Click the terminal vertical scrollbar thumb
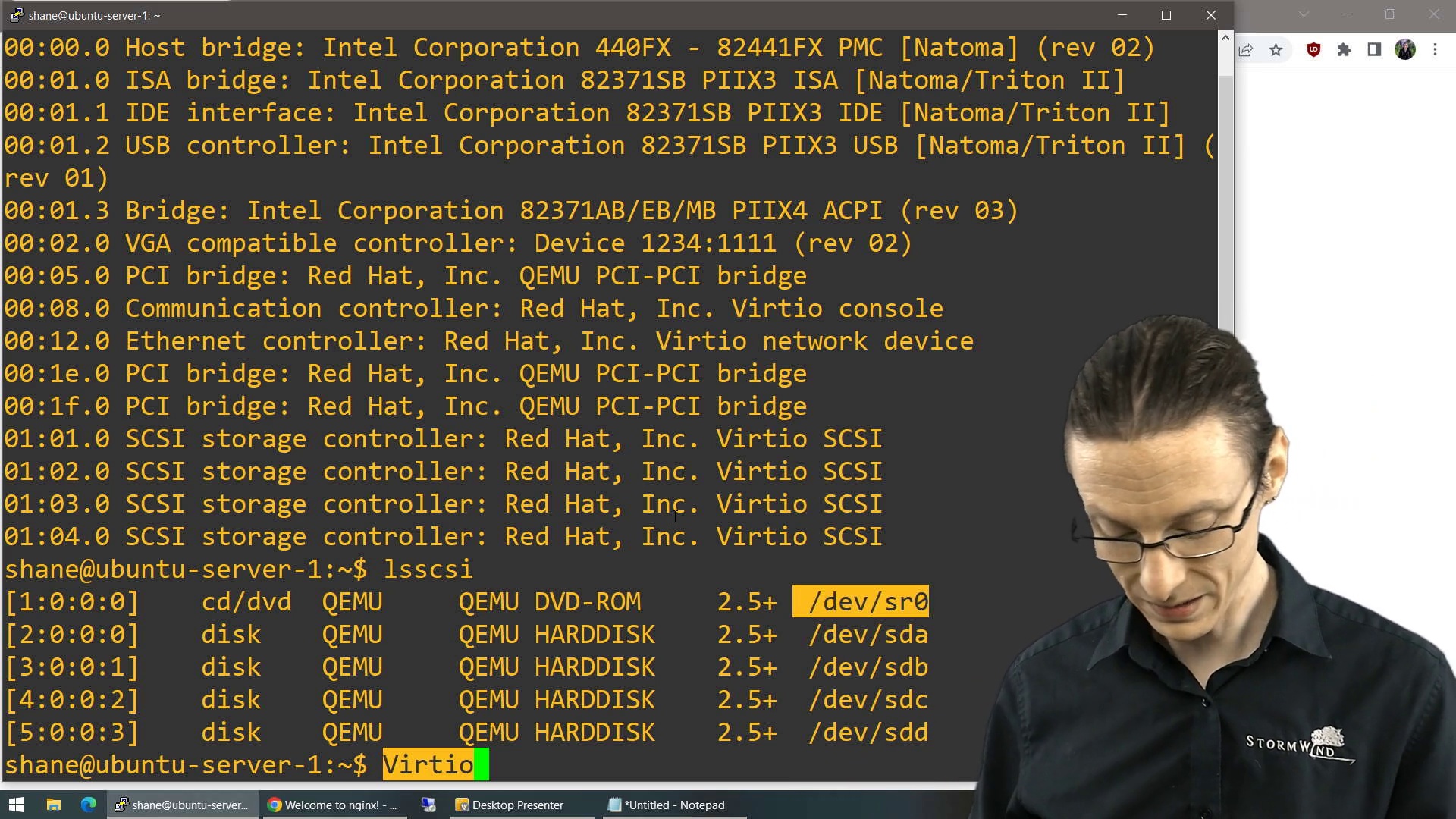 1225,205
